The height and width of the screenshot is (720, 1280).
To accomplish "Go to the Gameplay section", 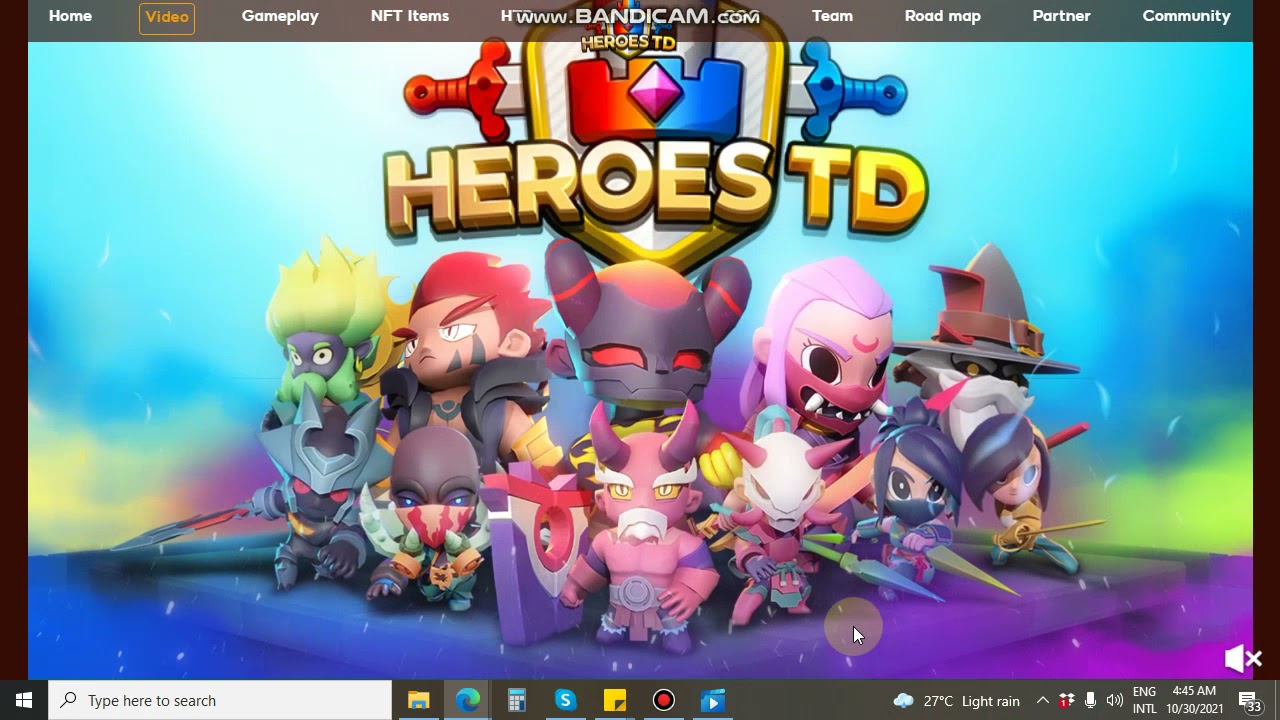I will coord(280,16).
